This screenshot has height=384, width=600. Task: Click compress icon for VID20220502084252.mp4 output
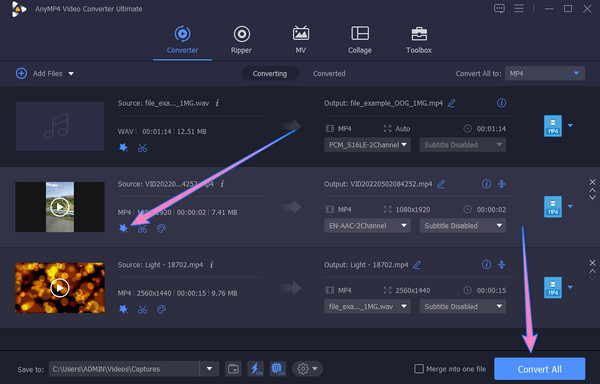coord(502,184)
